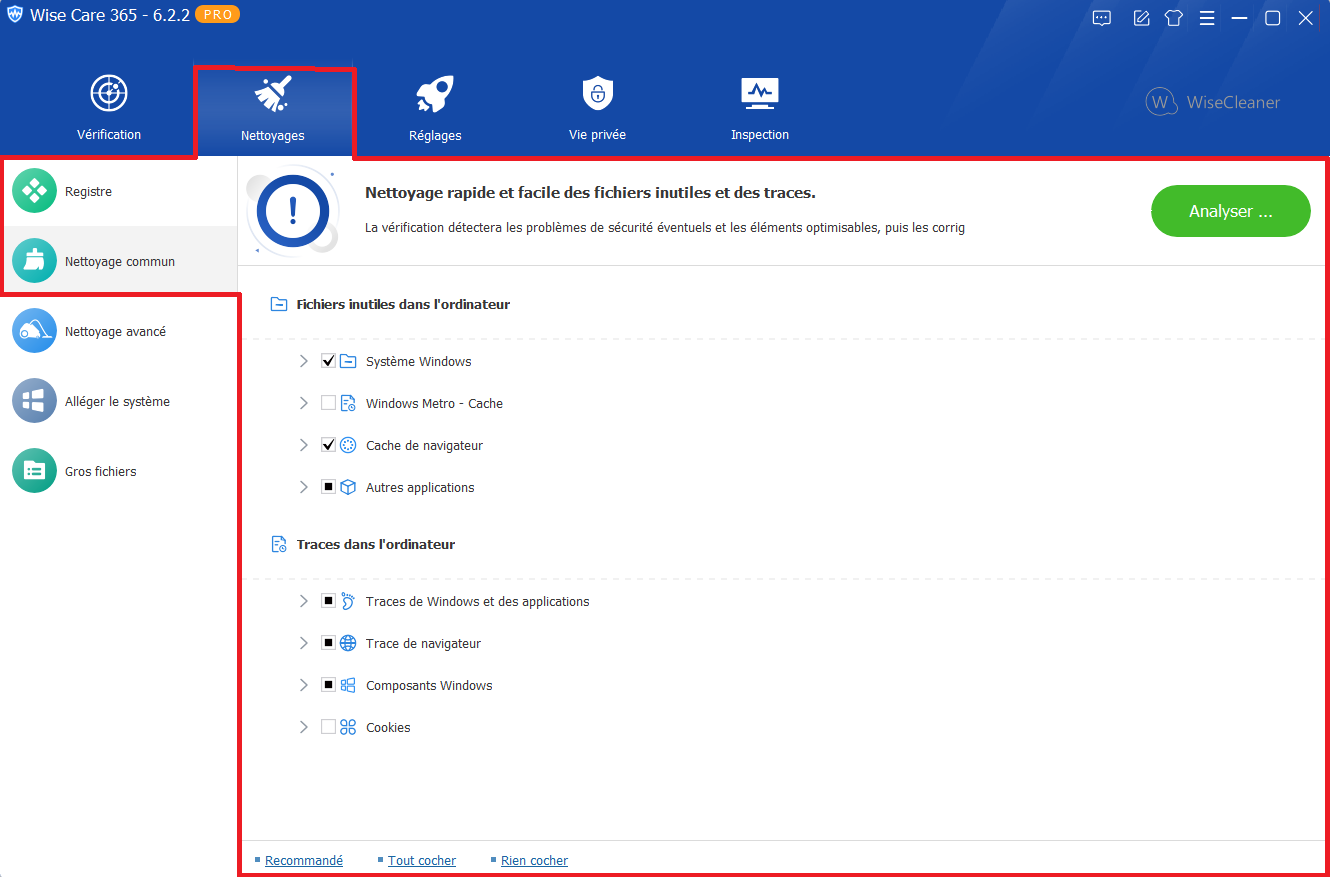The width and height of the screenshot is (1330, 877).
Task: Switch to the Vérification tab
Action: click(109, 110)
